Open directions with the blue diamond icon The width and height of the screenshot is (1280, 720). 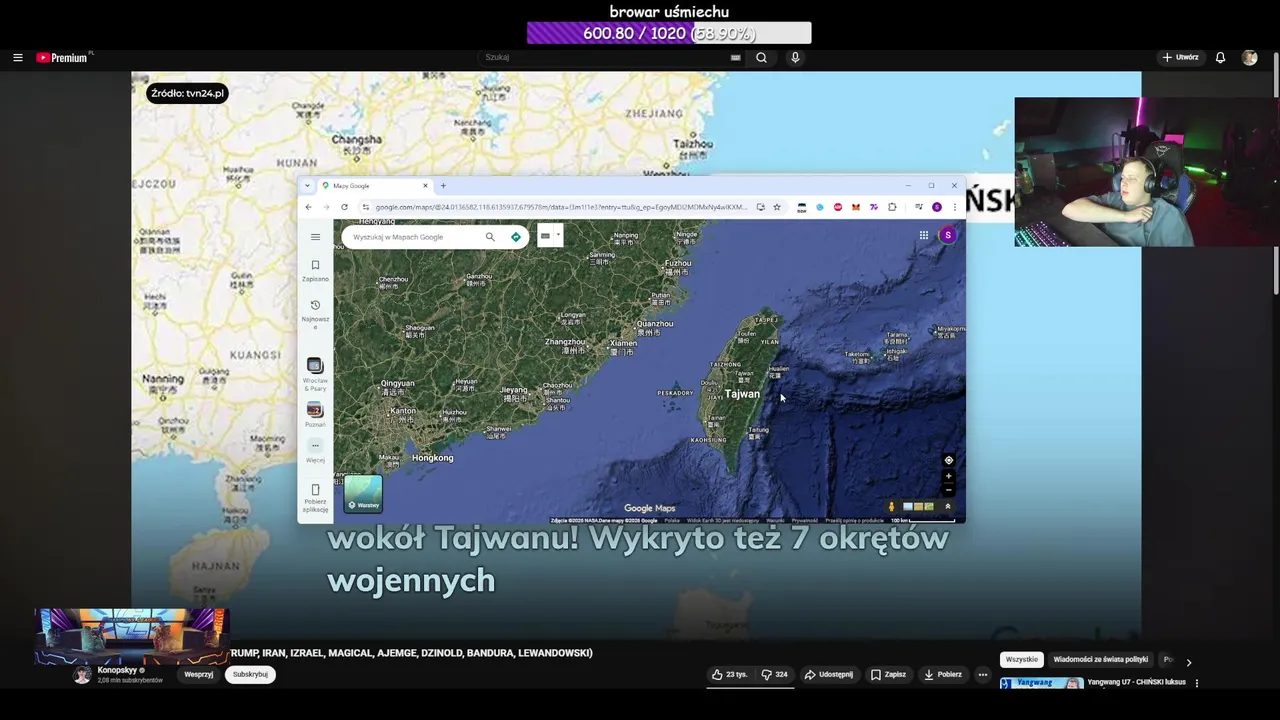[516, 237]
